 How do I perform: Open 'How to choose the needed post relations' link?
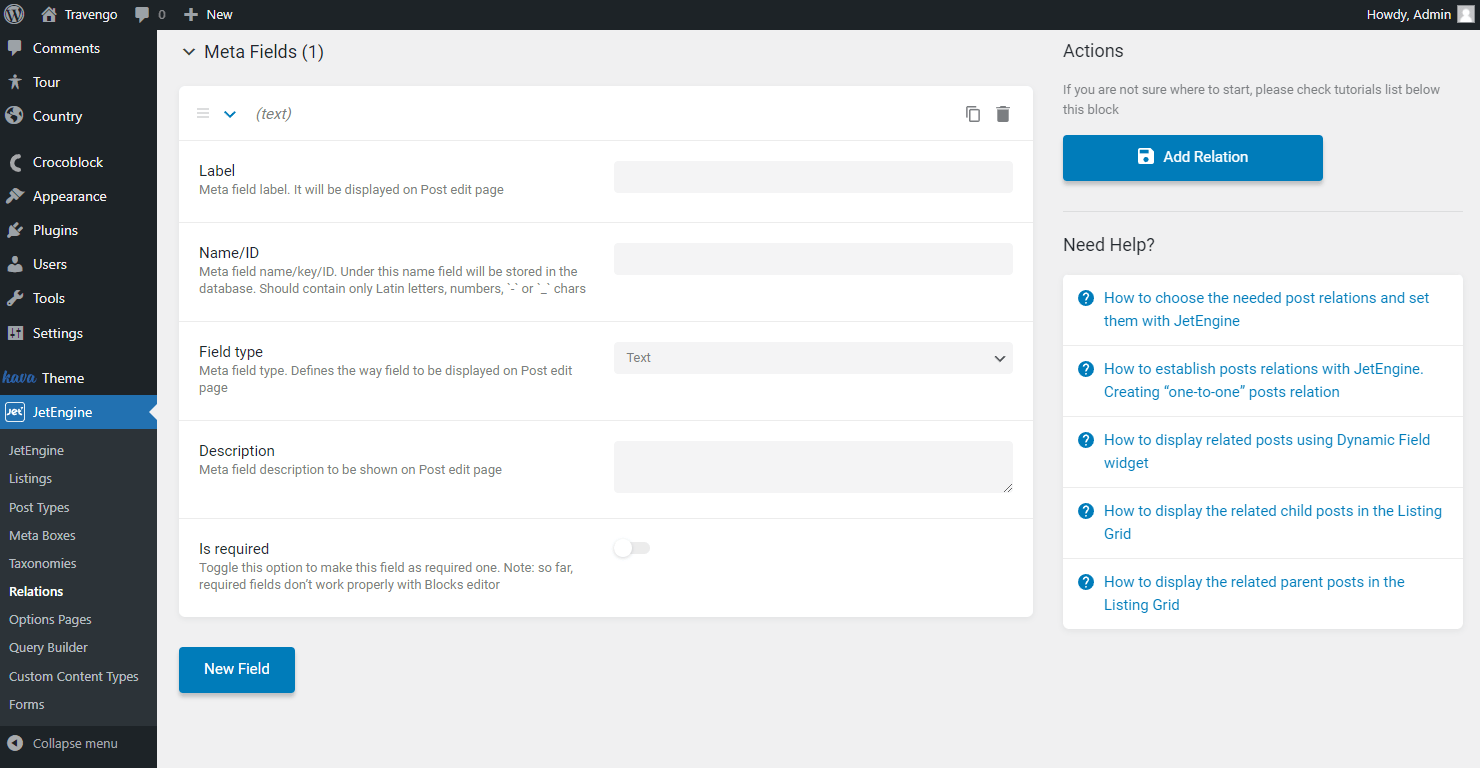pos(1267,309)
